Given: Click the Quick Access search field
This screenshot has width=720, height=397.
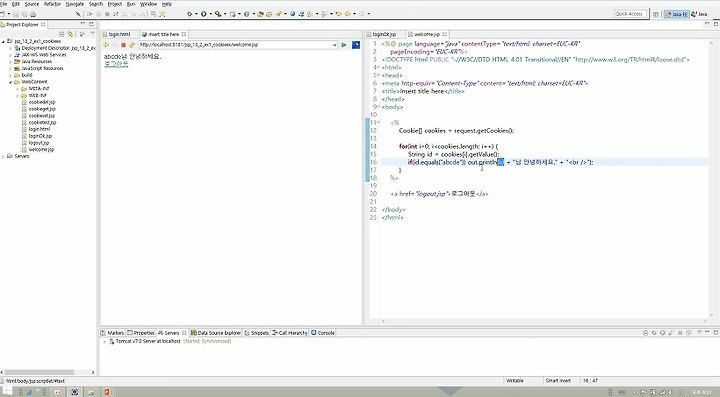Looking at the screenshot, I should [630, 14].
